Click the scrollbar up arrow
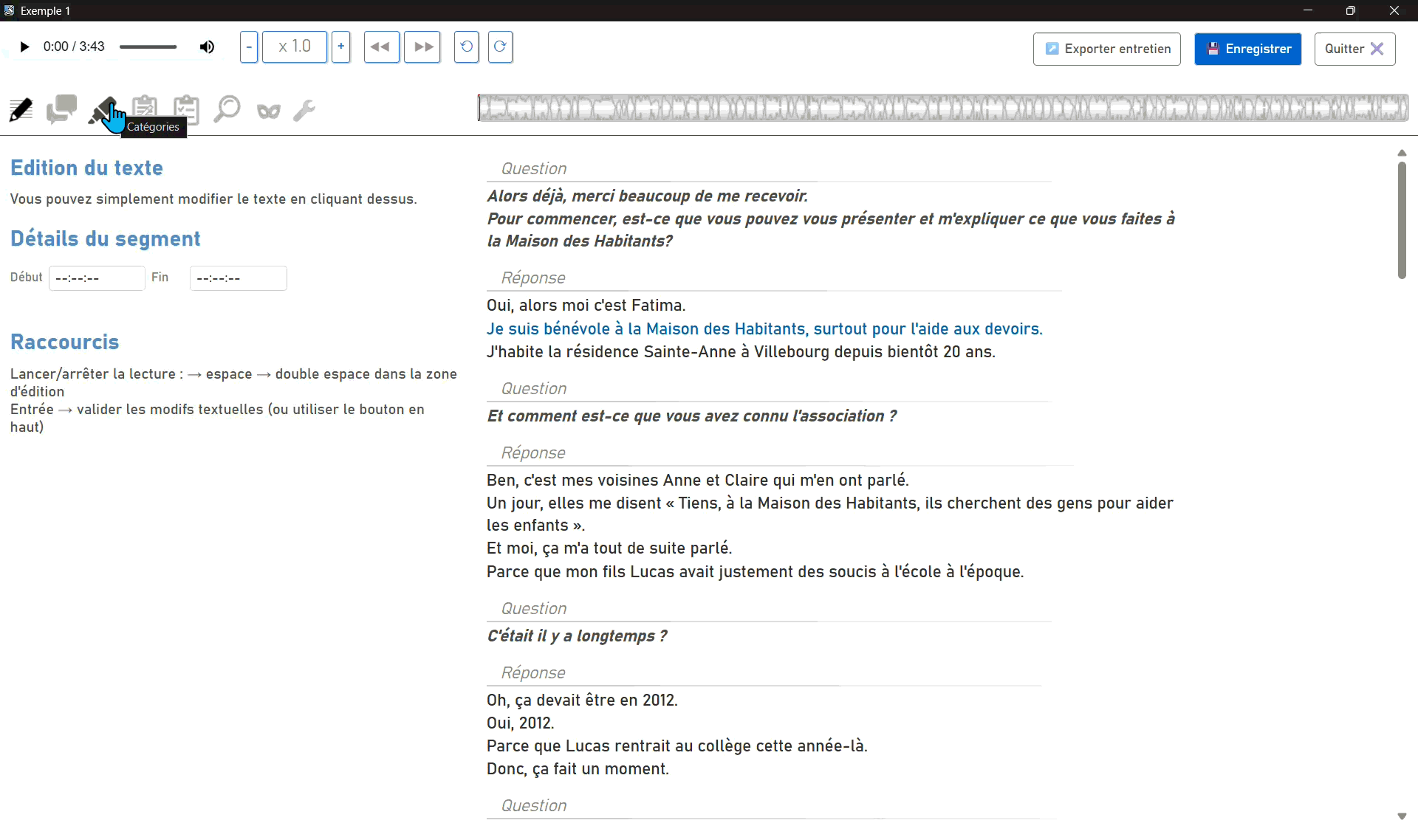 (1402, 153)
